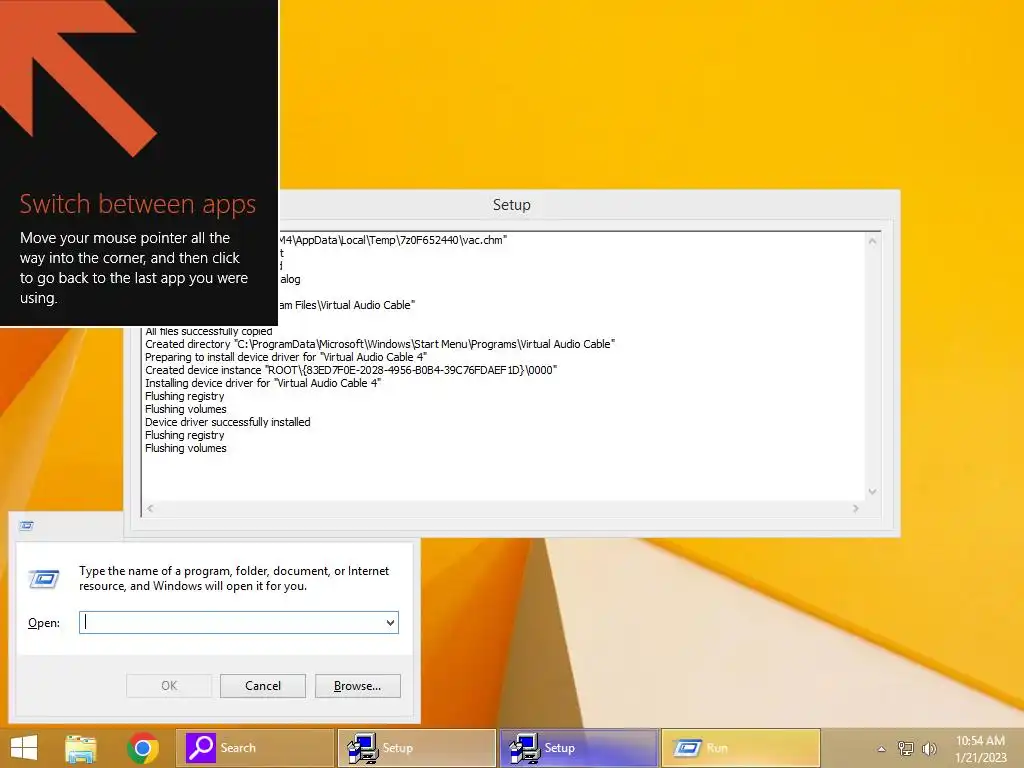1024x768 pixels.
Task: Click the OK button in Run dialog
Action: tap(168, 686)
